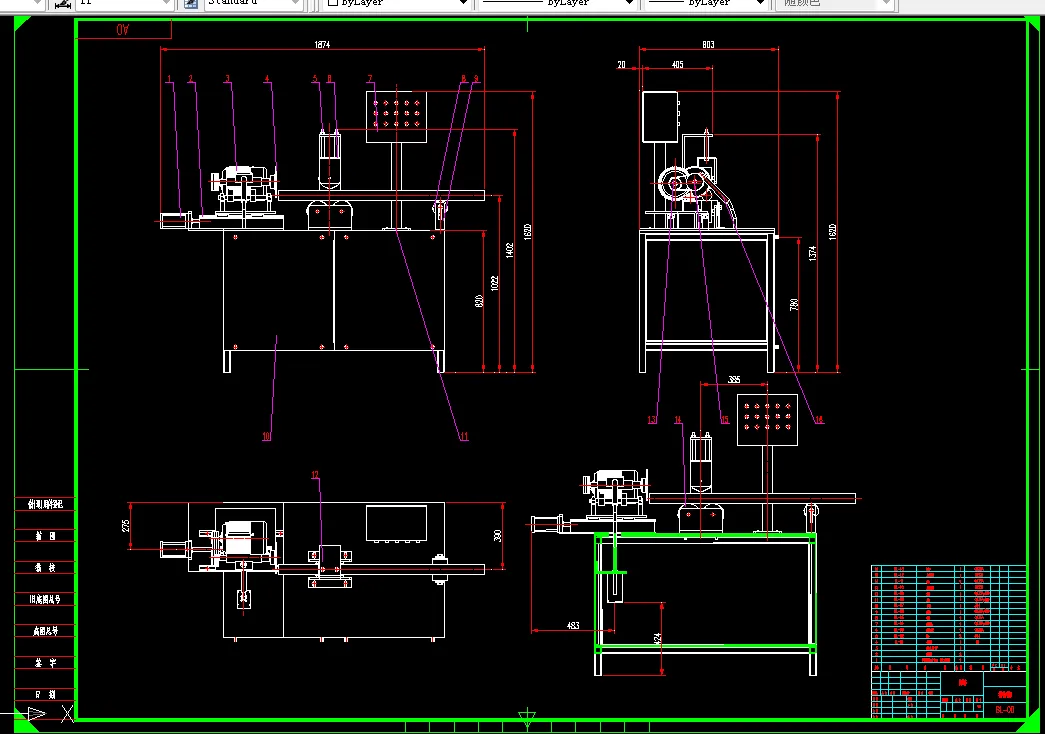Click the control panel in front view
The height and width of the screenshot is (734, 1045).
tap(397, 117)
